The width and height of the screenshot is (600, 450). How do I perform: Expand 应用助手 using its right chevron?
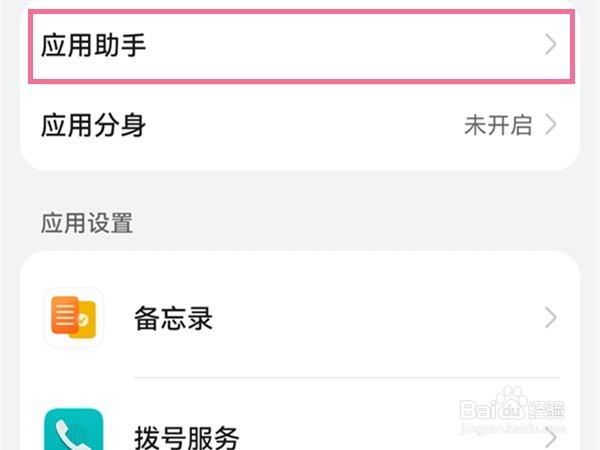pyautogui.click(x=550, y=45)
